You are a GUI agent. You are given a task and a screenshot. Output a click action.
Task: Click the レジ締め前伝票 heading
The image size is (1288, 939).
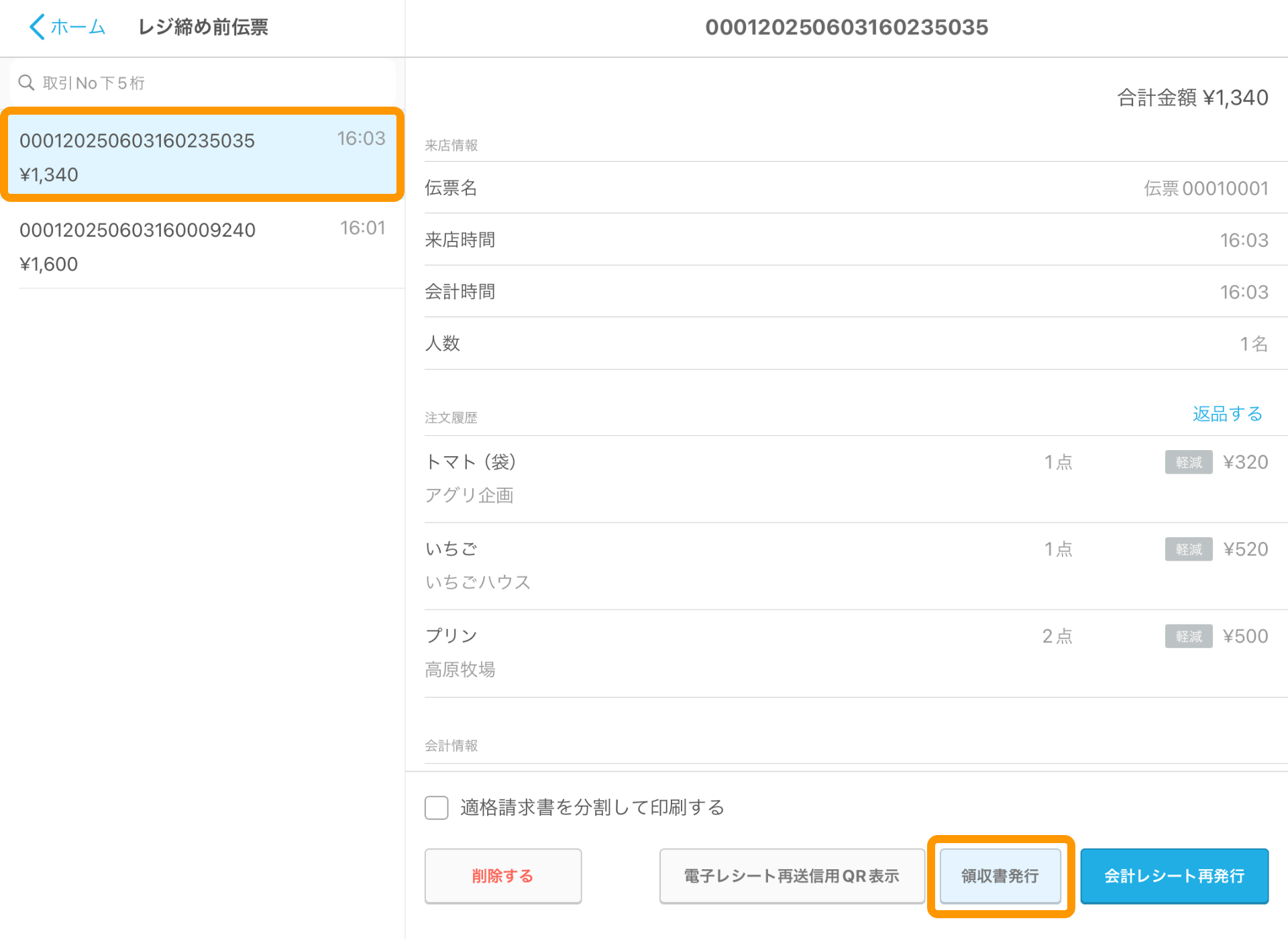[203, 27]
